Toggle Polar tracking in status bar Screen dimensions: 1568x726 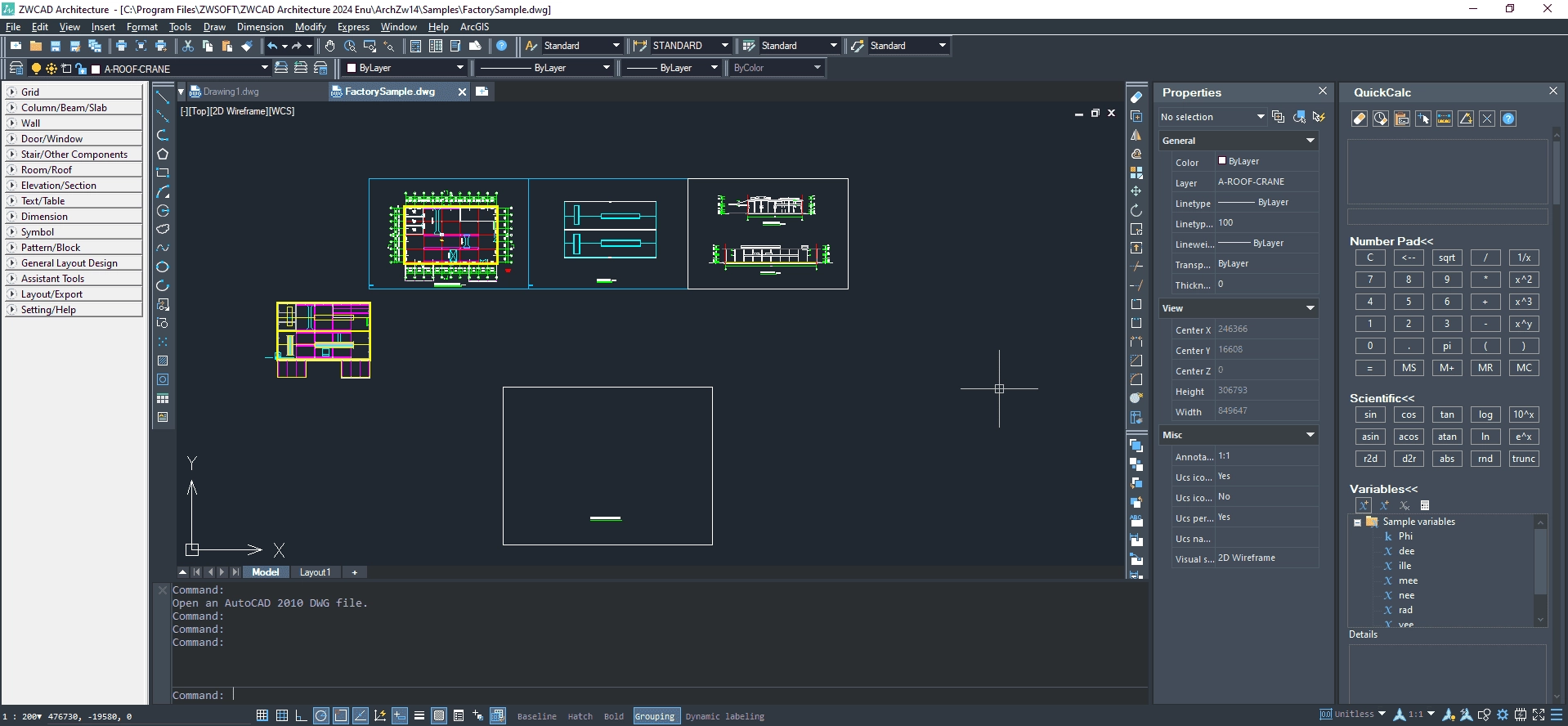[x=321, y=715]
